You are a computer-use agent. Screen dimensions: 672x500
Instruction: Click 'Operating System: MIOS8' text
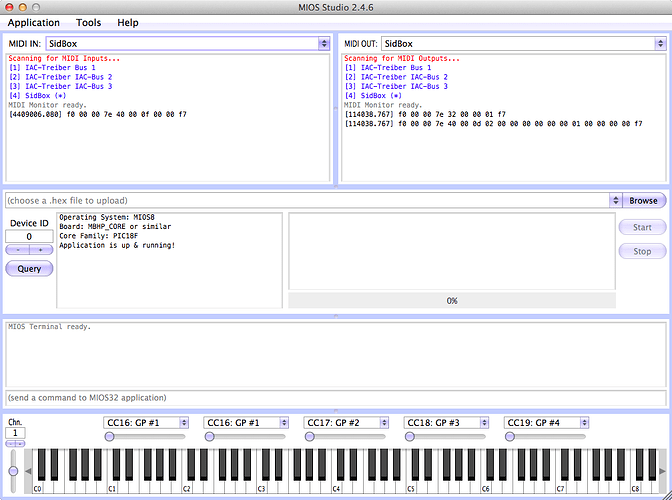pyautogui.click(x=107, y=217)
